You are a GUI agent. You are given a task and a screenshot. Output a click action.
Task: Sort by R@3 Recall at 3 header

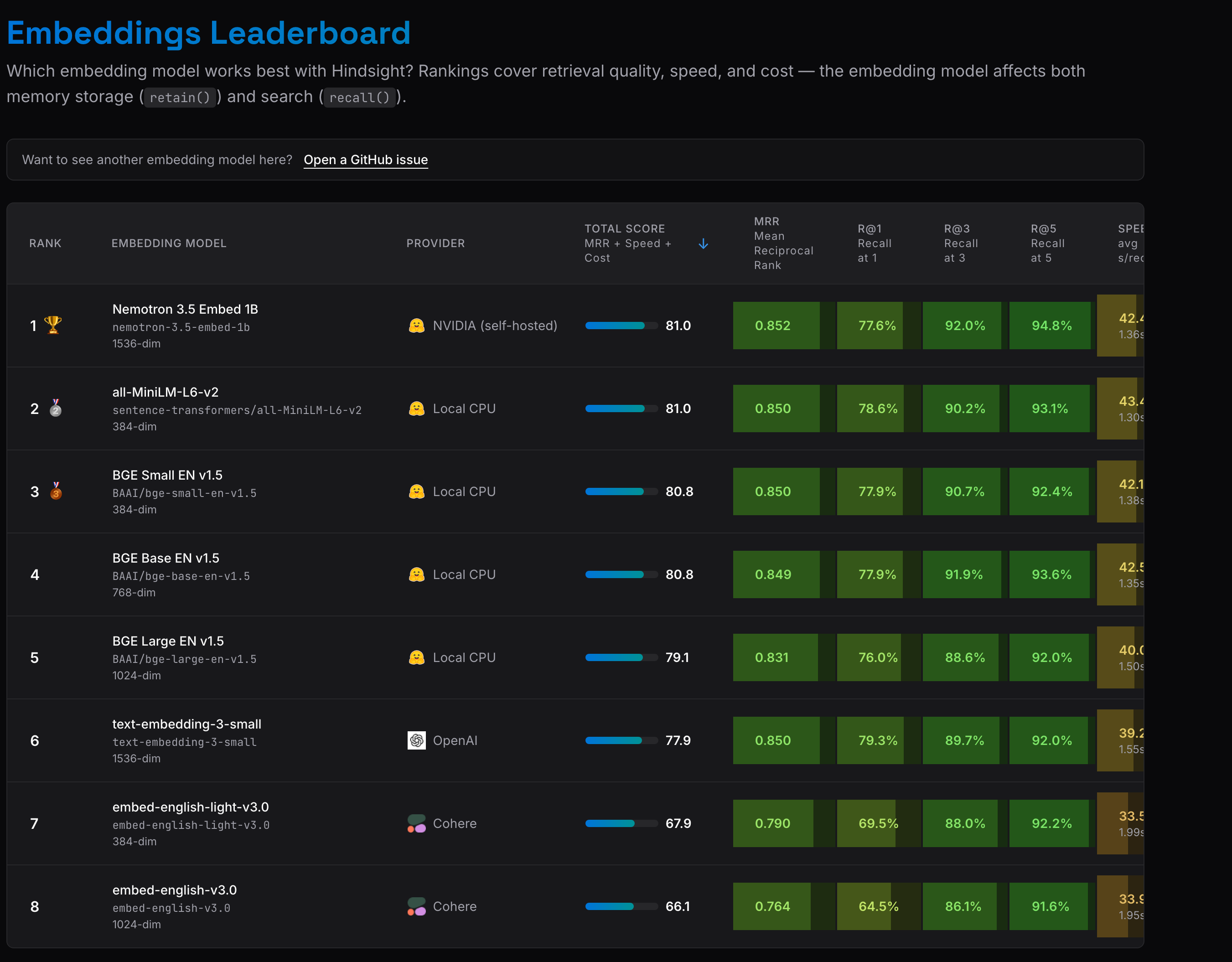coord(961,243)
